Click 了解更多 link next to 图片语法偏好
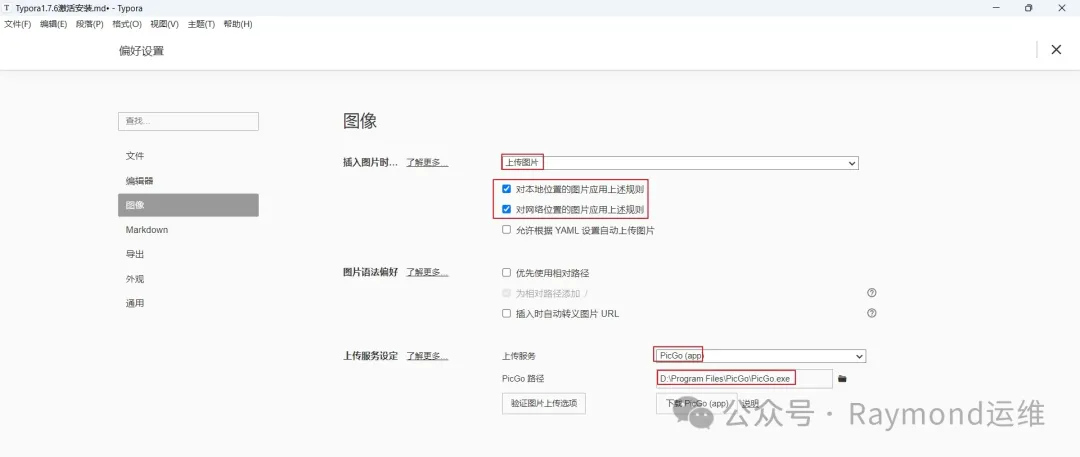Viewport: 1080px width, 457px height. coord(427,272)
